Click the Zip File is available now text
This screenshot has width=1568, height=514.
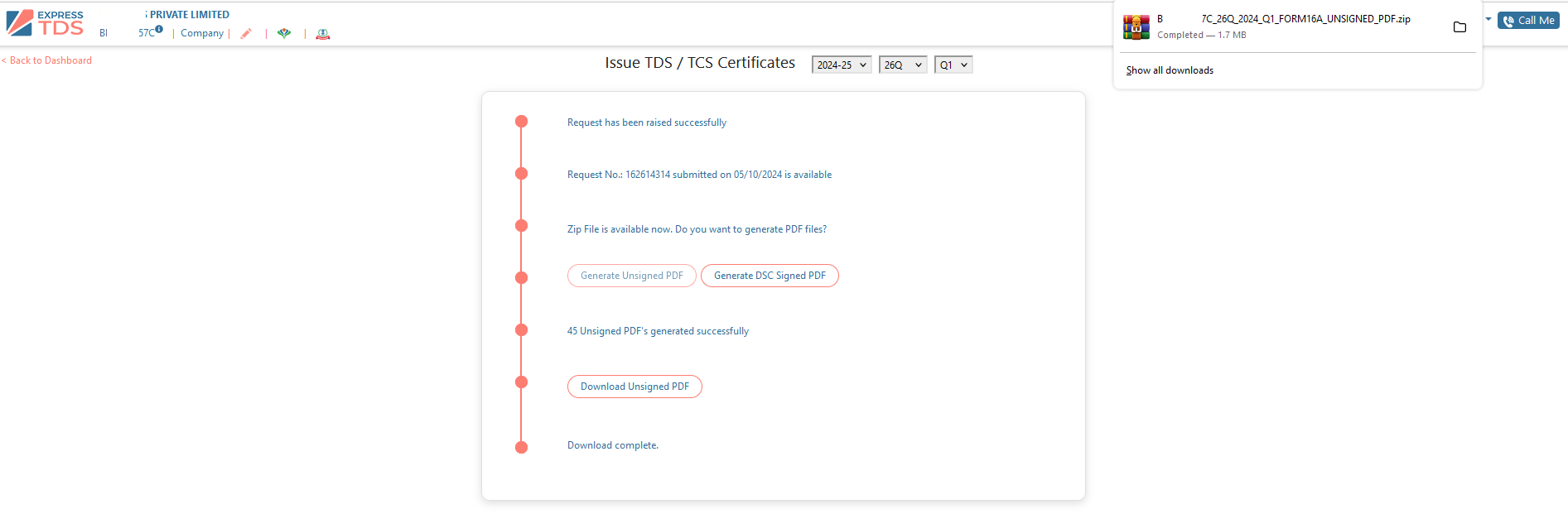pos(697,229)
